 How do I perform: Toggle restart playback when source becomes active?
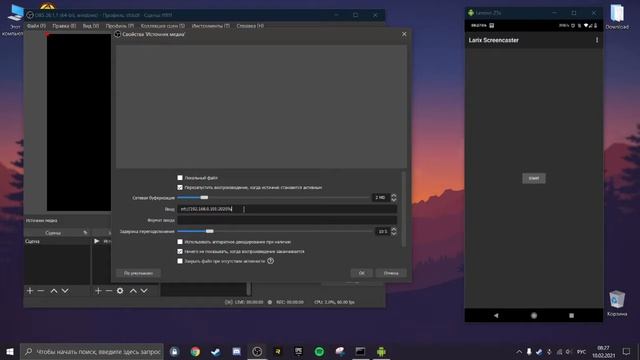coord(180,187)
